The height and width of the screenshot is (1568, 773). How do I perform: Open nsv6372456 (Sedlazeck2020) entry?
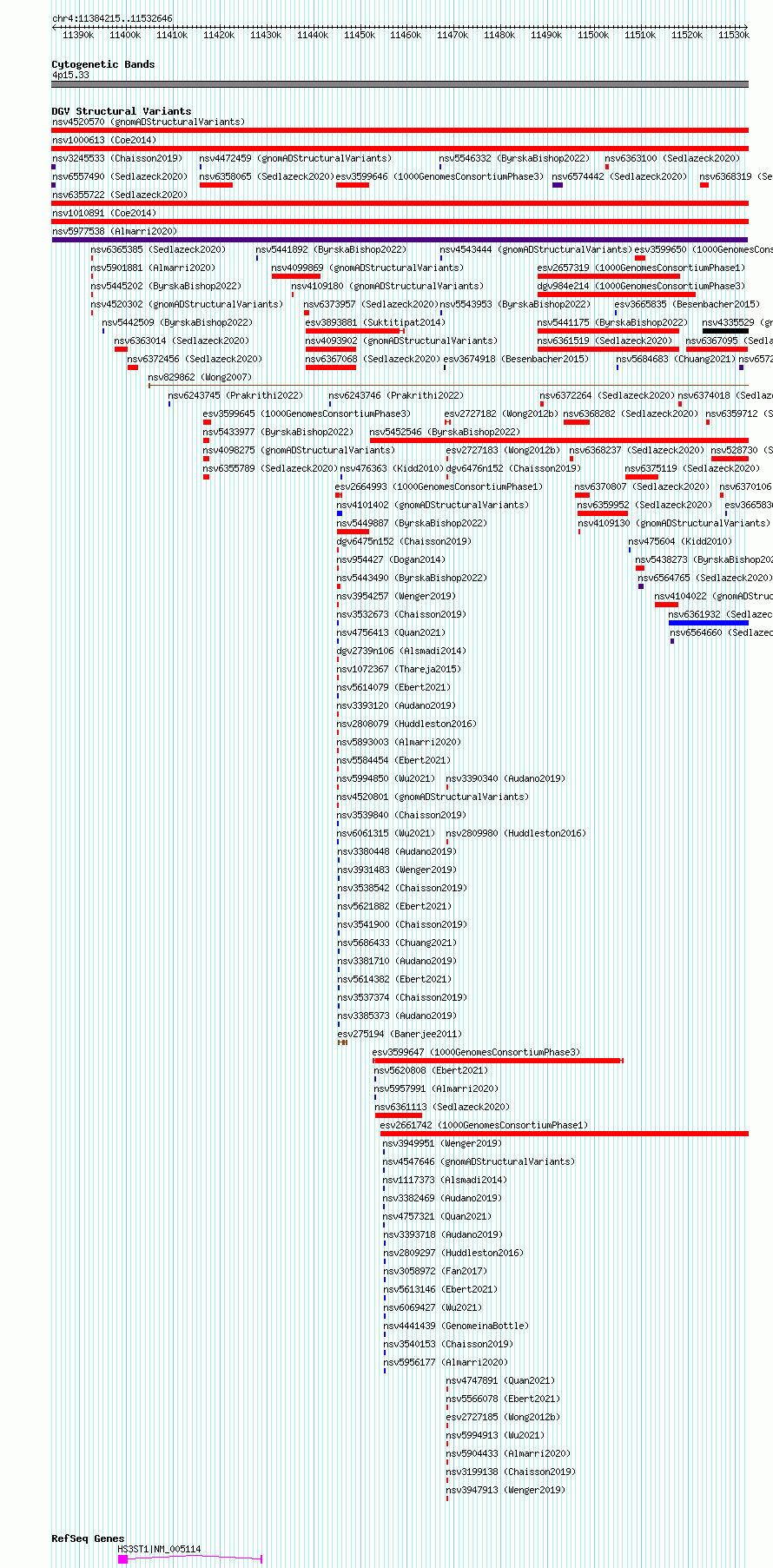tap(195, 359)
